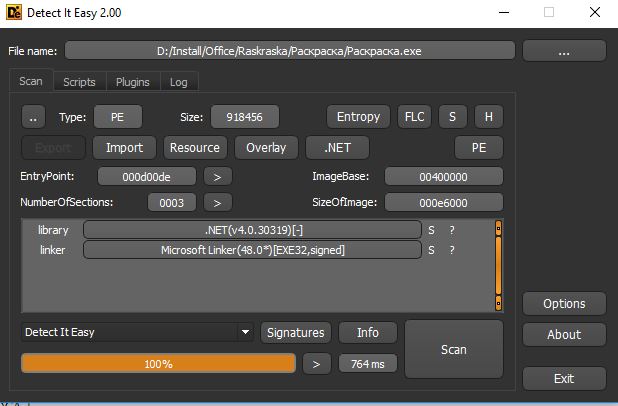Open the Import table

click(x=124, y=148)
